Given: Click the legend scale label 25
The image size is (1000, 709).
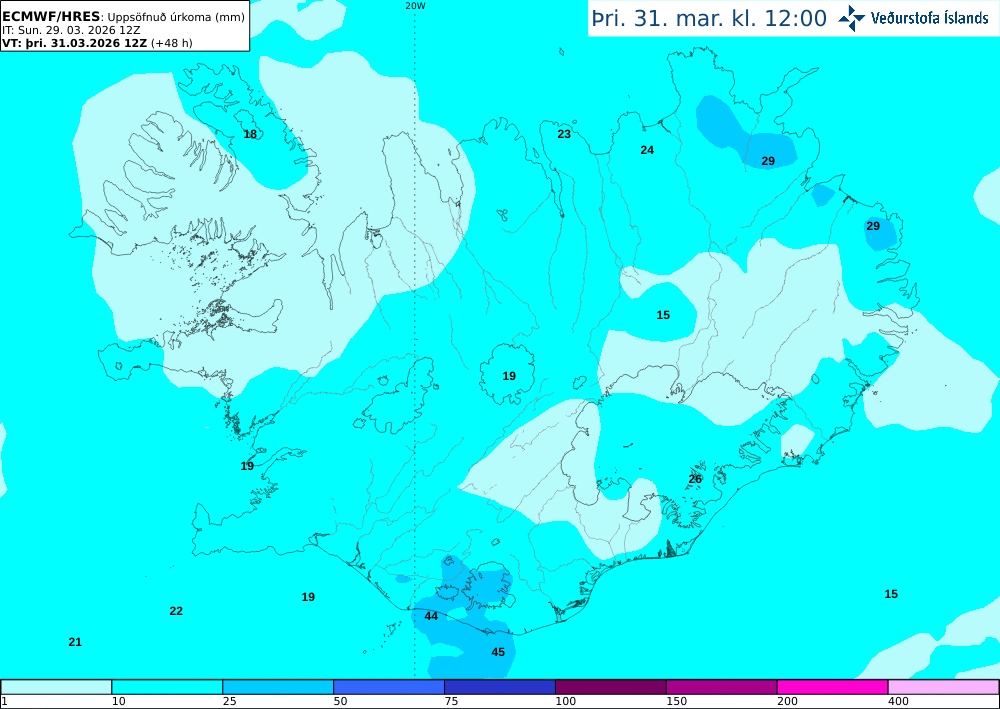Looking at the screenshot, I should click(230, 701).
